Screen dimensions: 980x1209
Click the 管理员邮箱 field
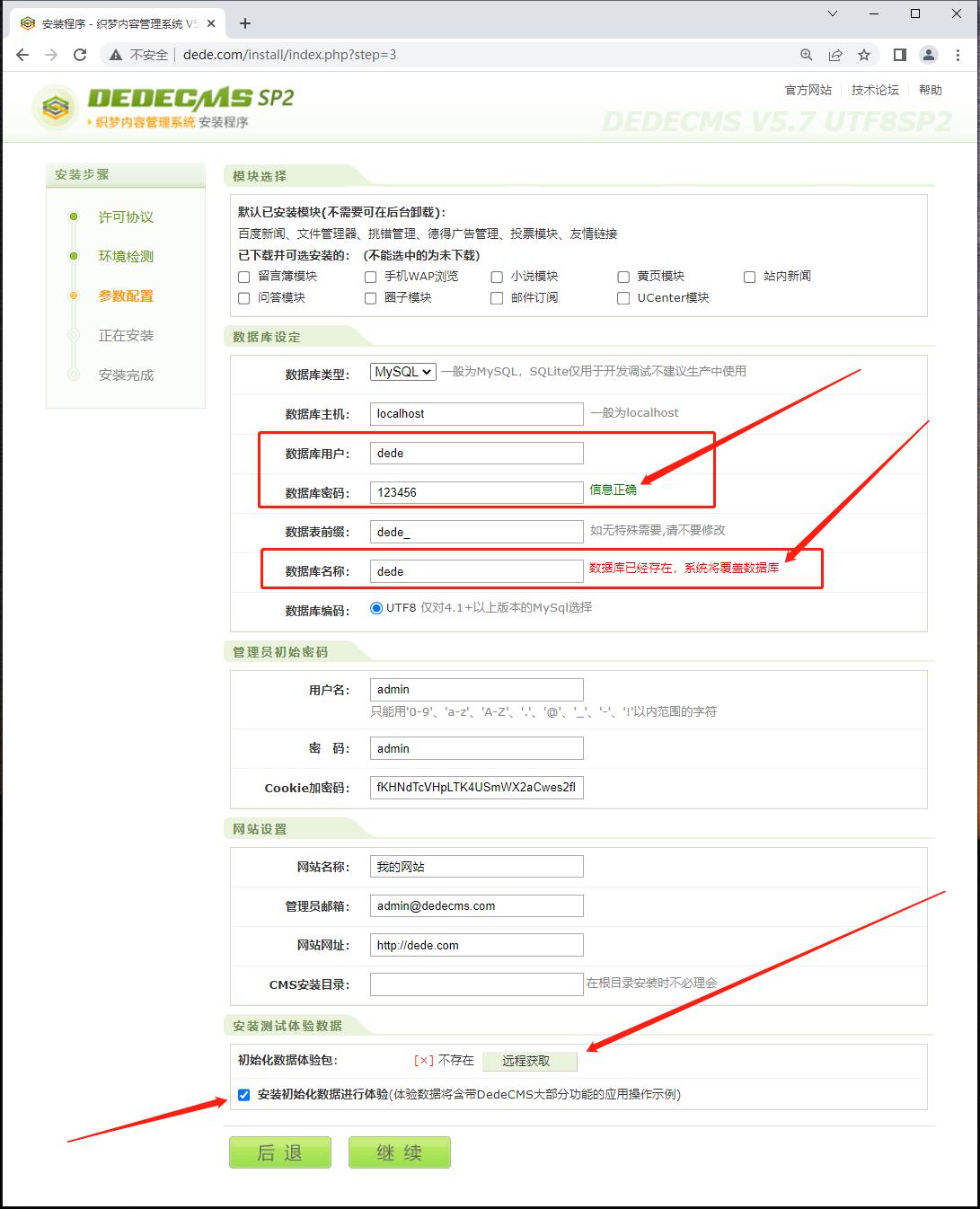point(477,906)
